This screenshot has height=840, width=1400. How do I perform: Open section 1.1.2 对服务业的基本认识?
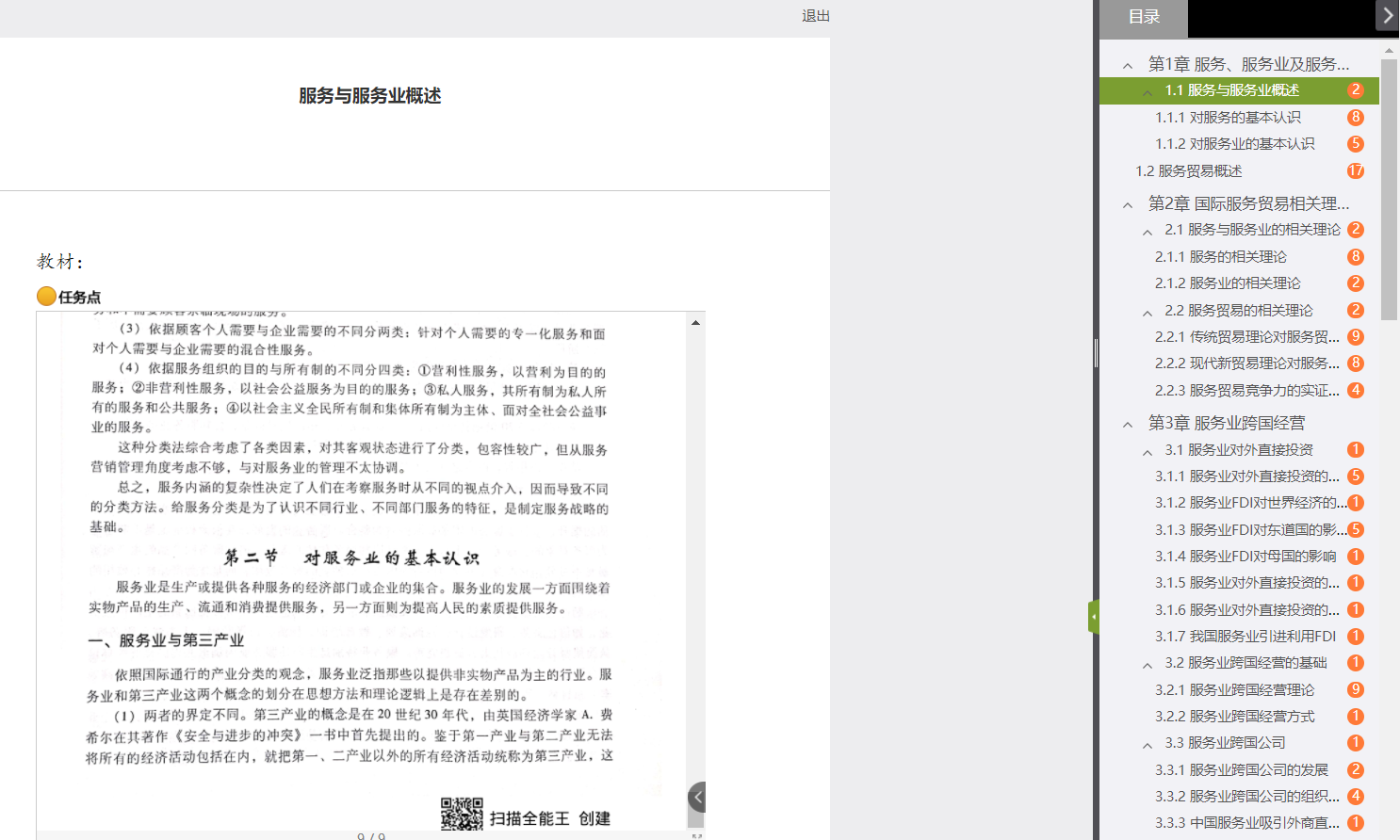(x=1234, y=144)
